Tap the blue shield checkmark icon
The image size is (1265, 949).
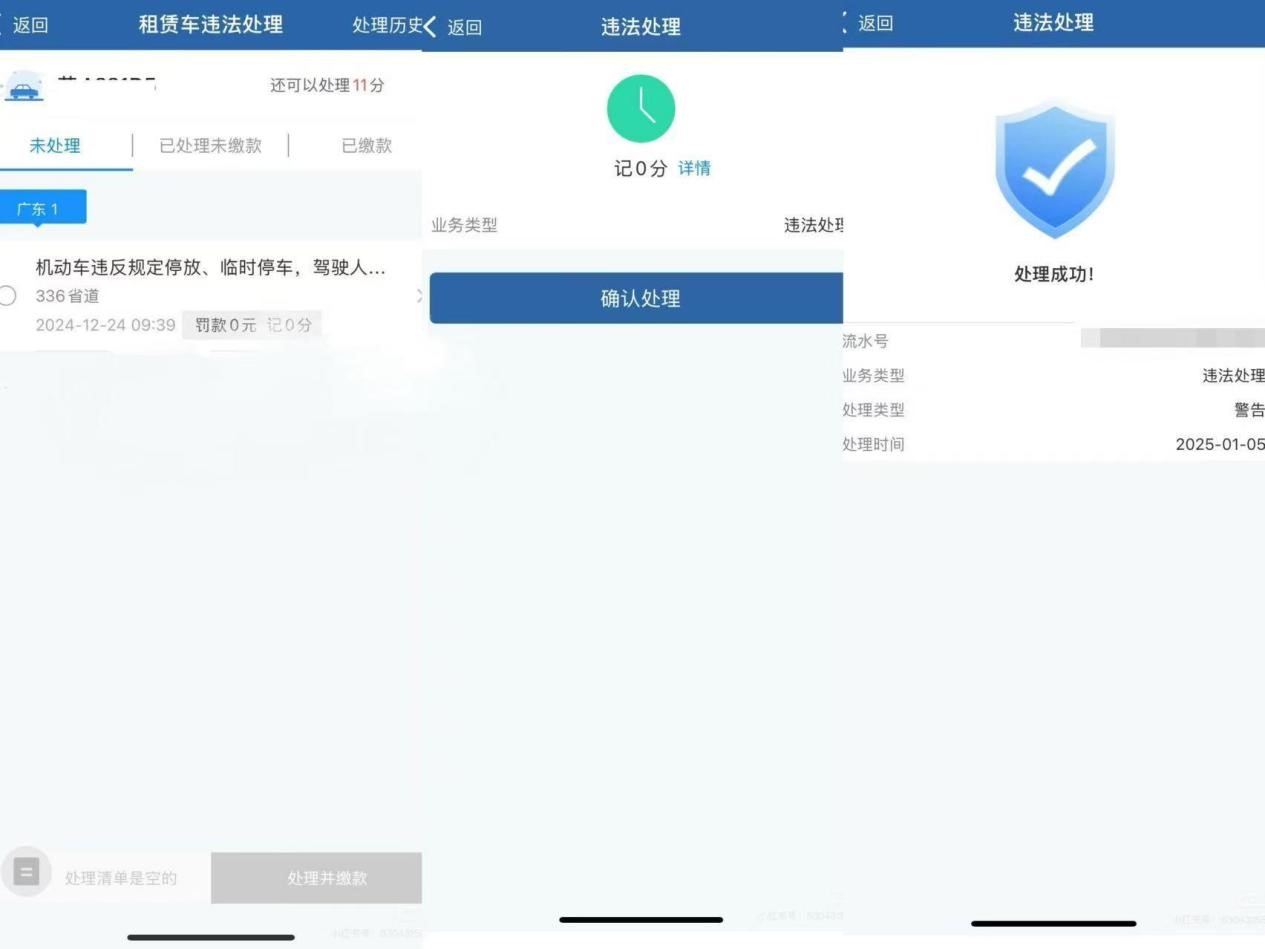(x=1054, y=169)
